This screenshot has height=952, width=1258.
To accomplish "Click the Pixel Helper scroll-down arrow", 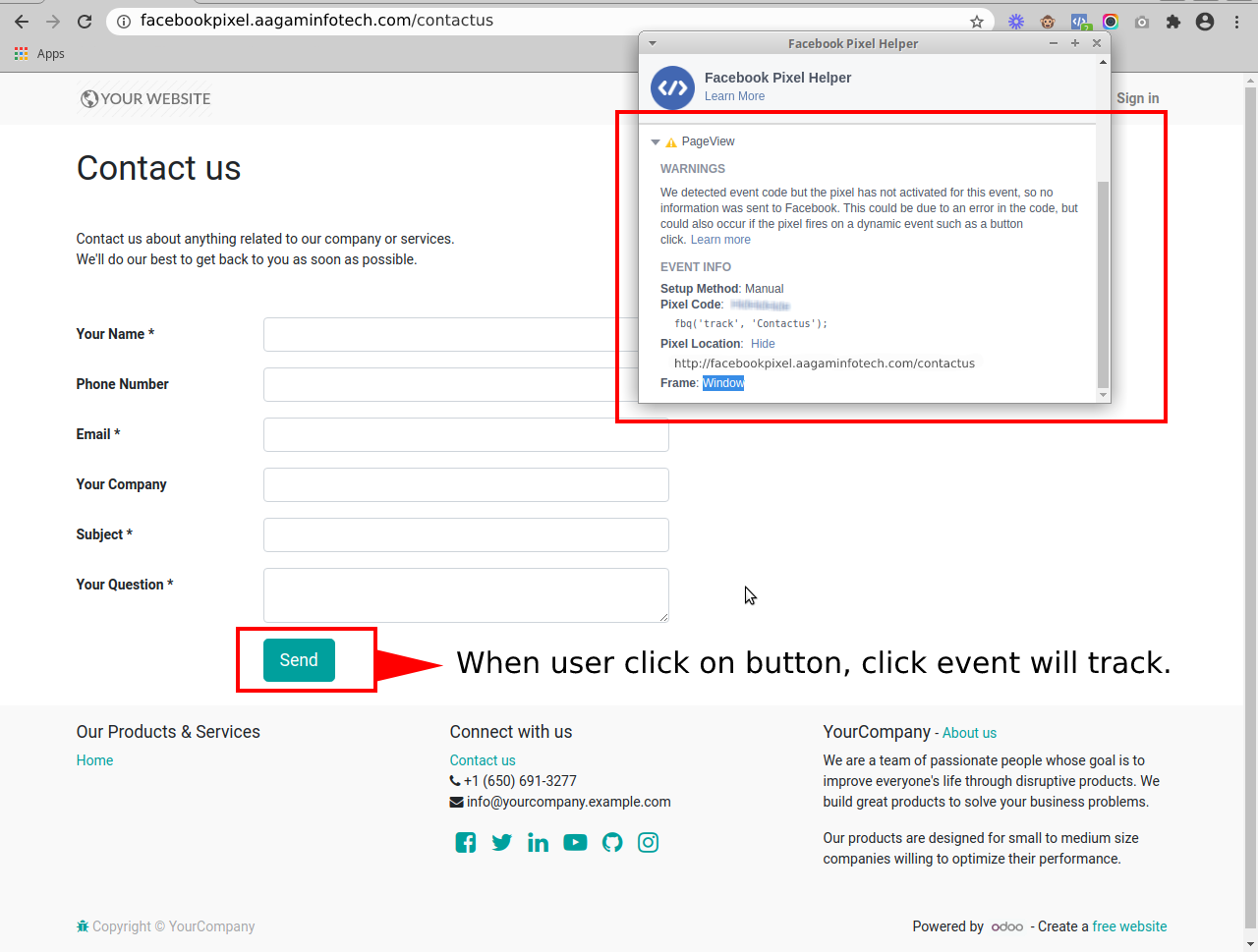I will coord(1103,395).
